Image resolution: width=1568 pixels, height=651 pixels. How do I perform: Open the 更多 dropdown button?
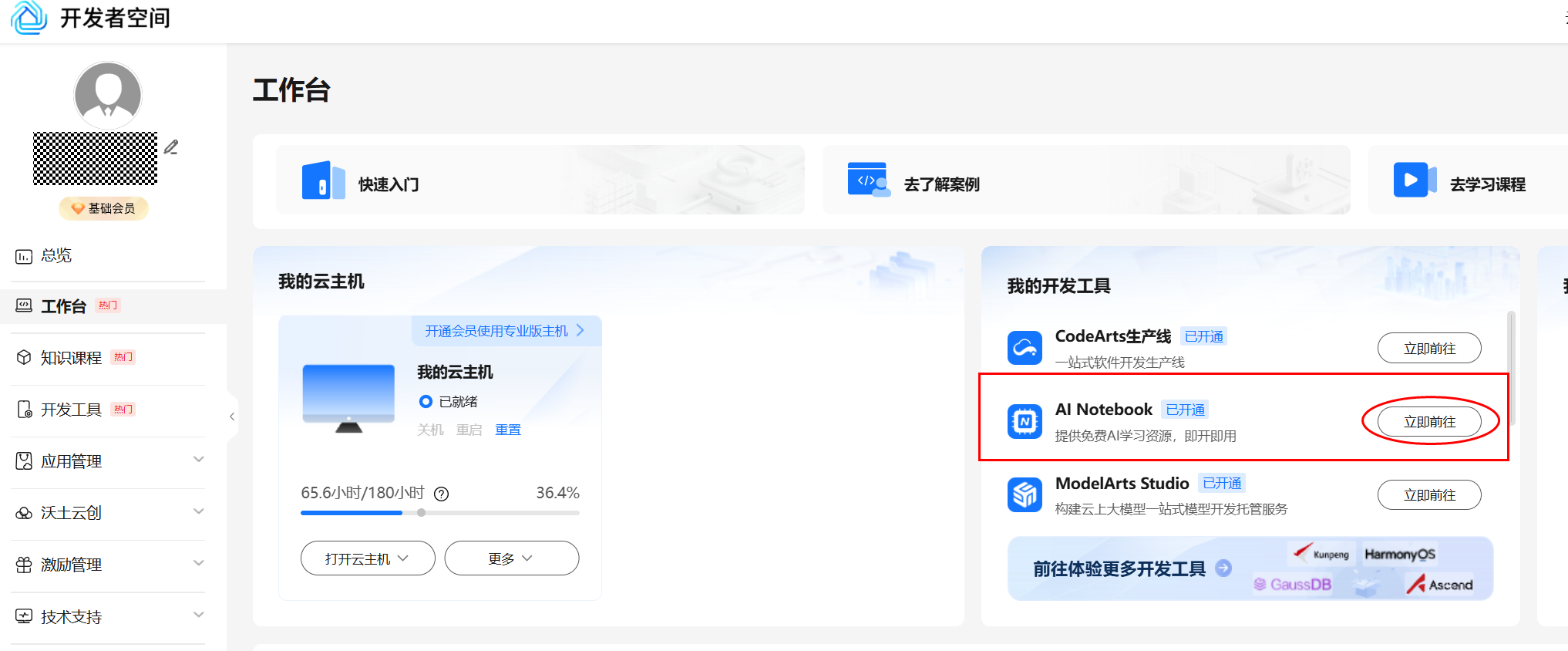coord(512,558)
